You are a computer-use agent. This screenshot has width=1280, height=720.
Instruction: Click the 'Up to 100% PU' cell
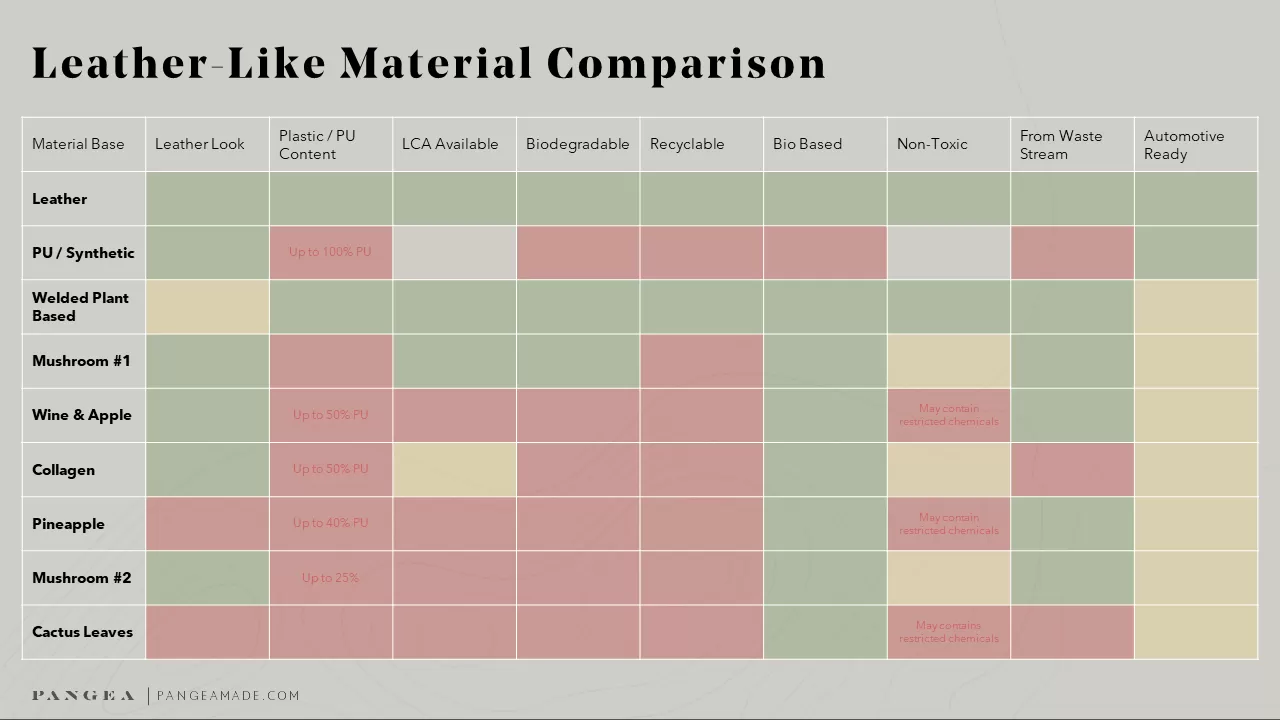(x=331, y=252)
